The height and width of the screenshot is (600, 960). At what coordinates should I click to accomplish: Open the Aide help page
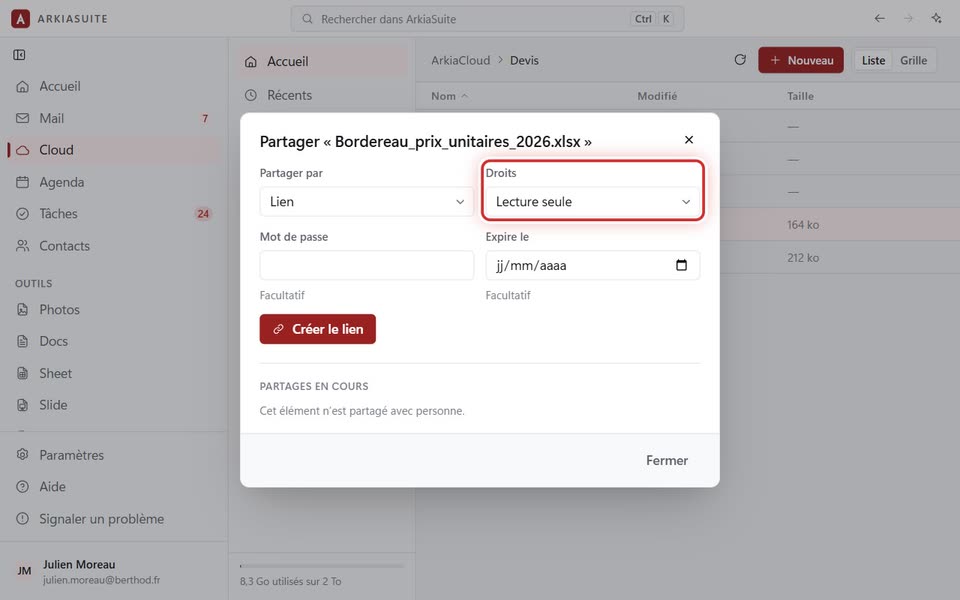pyautogui.click(x=114, y=487)
